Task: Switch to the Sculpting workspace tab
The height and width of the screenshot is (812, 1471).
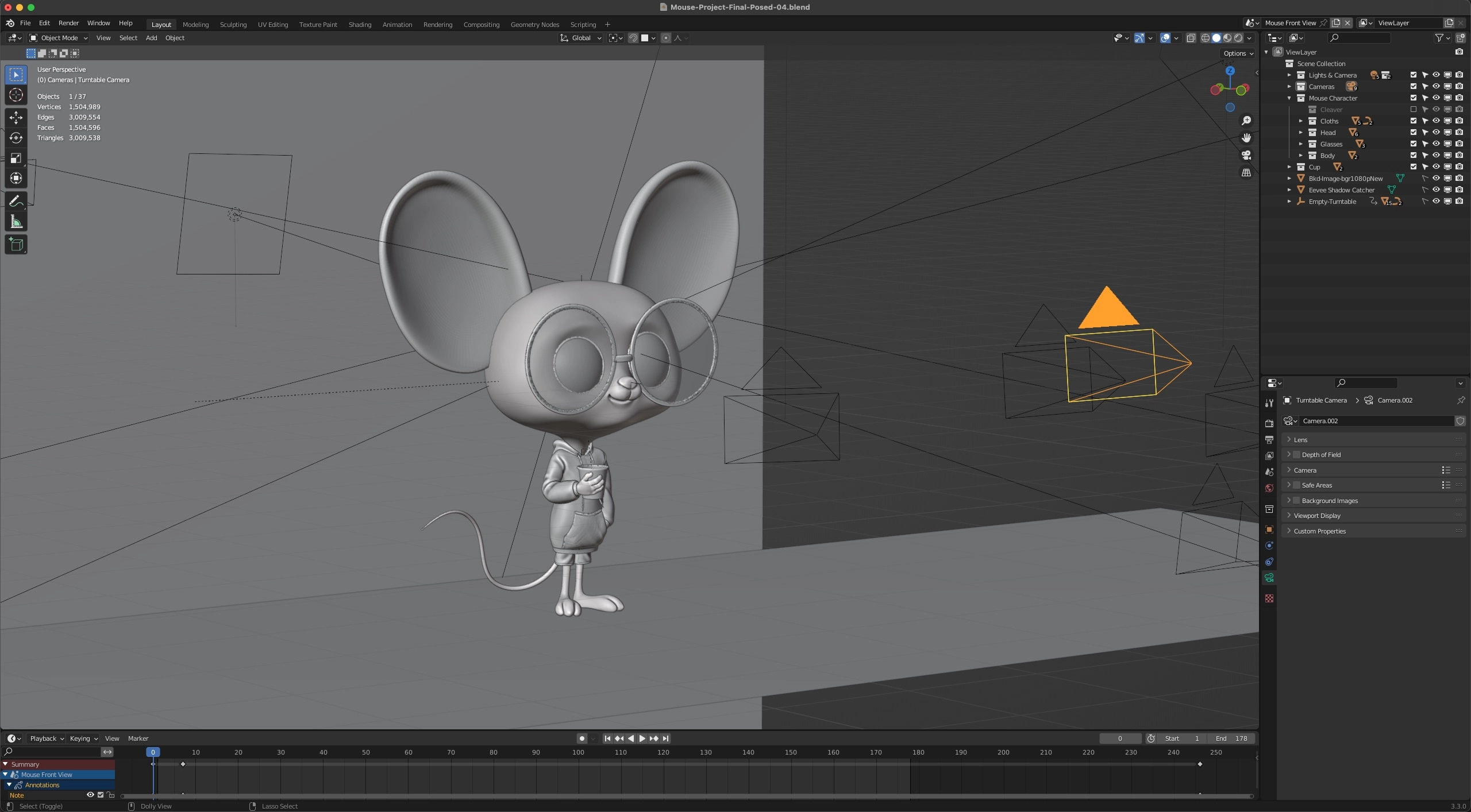Action: coord(233,25)
